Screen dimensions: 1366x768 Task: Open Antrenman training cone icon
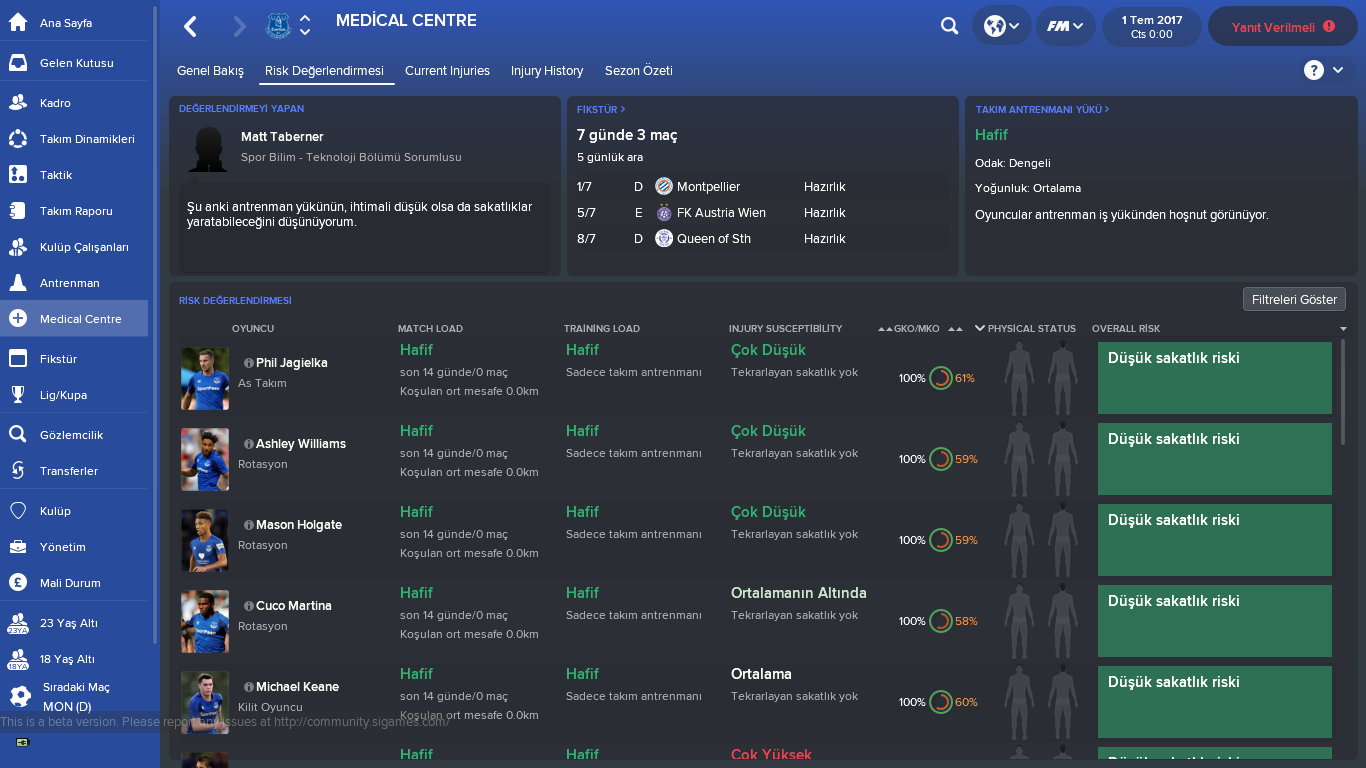point(18,283)
